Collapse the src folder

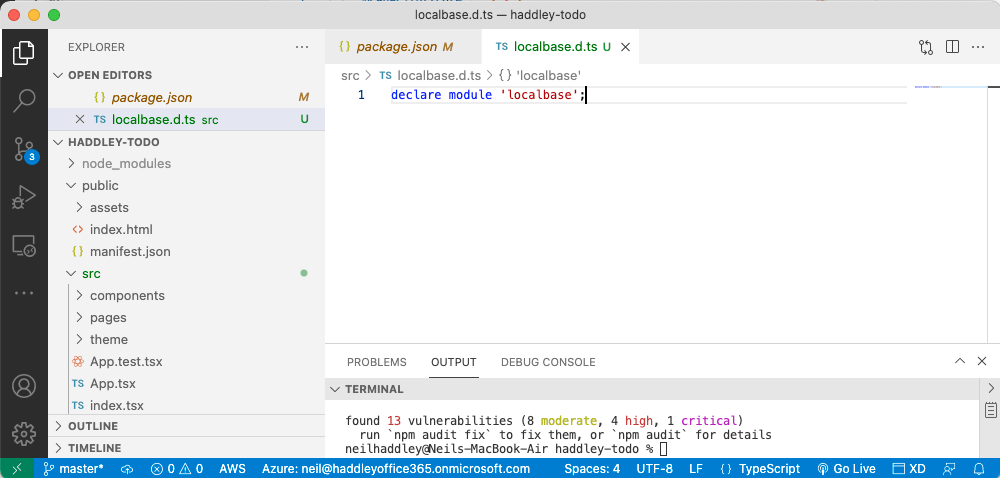(91, 273)
